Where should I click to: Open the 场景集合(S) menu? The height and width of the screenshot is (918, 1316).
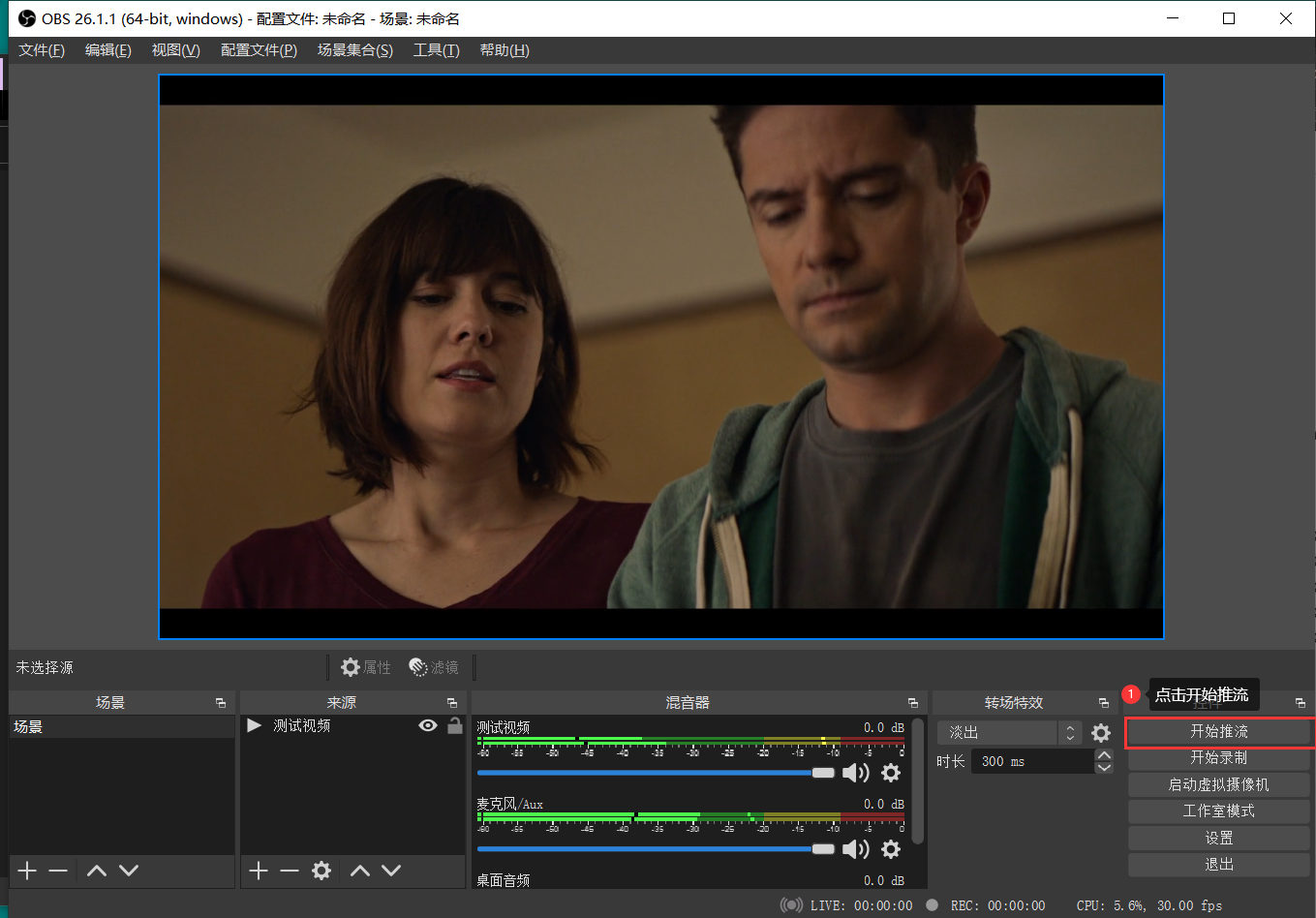(x=355, y=50)
